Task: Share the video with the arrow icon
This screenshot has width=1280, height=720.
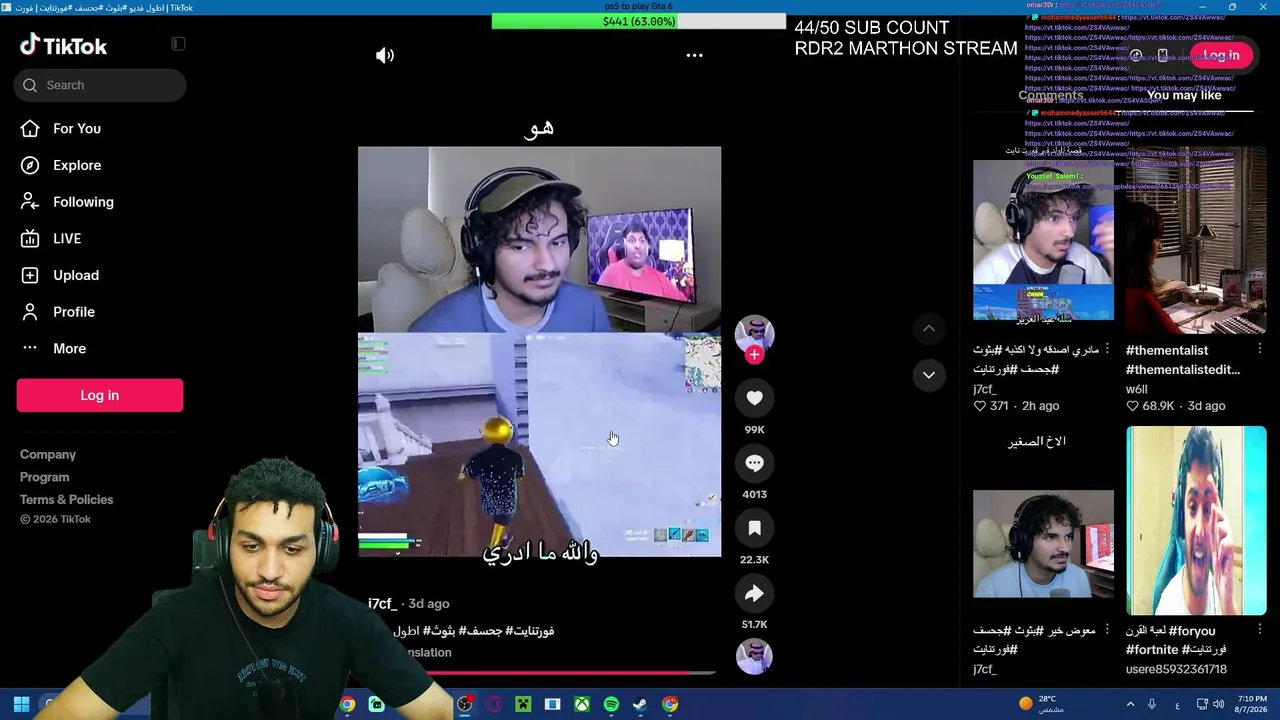Action: click(x=754, y=593)
